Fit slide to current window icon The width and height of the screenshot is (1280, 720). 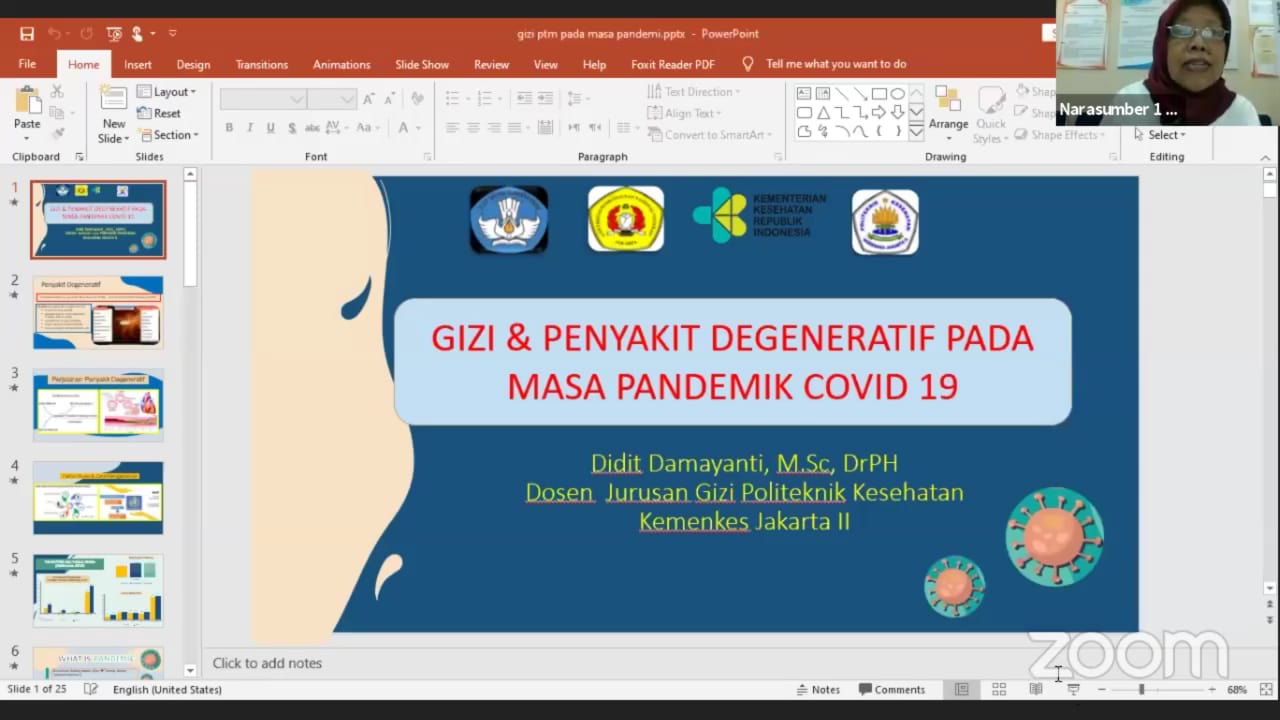pyautogui.click(x=1266, y=690)
